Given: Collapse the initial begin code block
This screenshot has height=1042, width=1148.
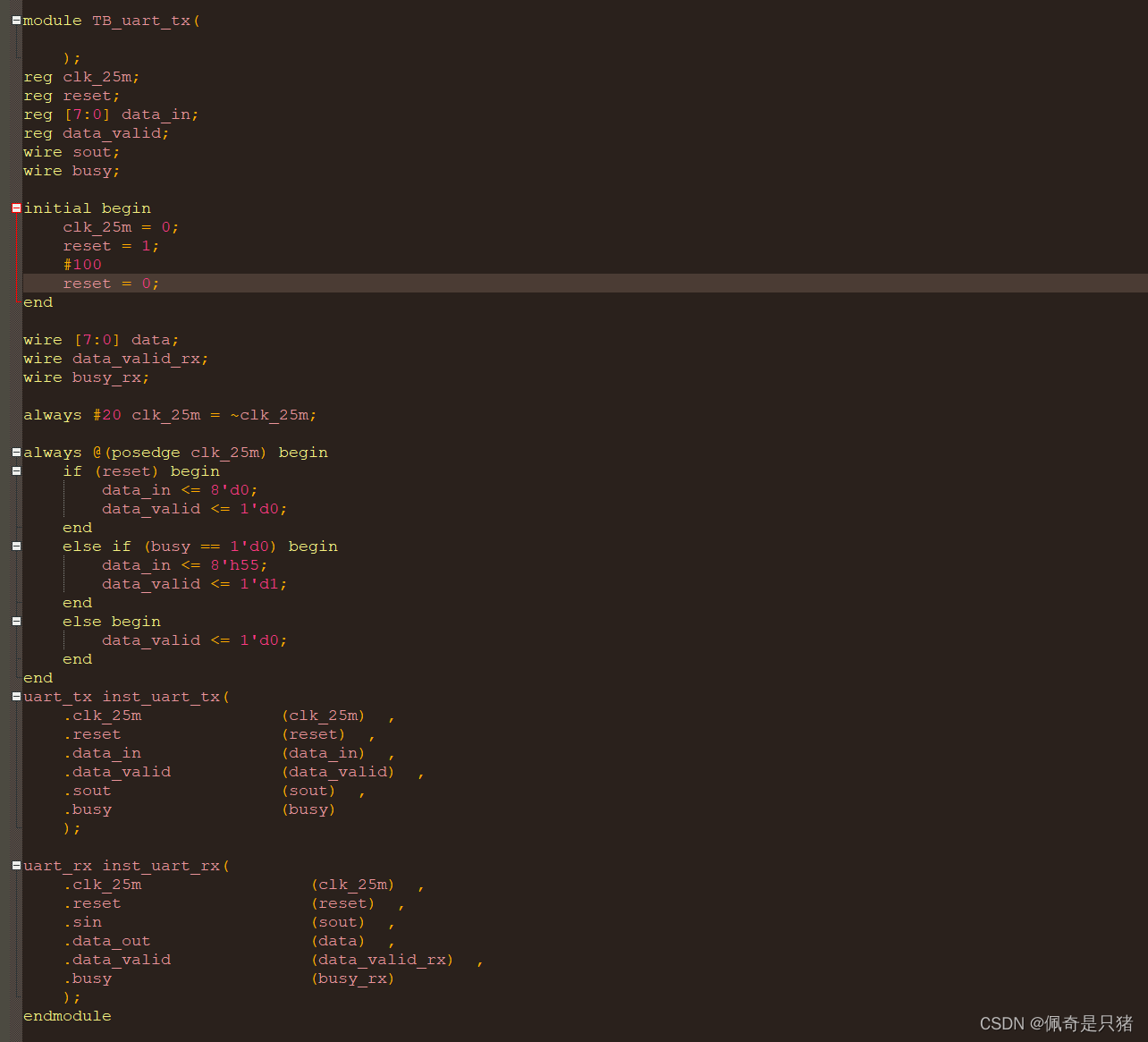Looking at the screenshot, I should 14,208.
